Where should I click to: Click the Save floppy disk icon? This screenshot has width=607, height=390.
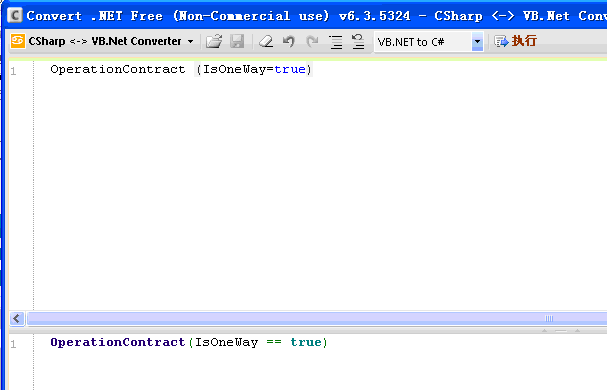point(237,41)
